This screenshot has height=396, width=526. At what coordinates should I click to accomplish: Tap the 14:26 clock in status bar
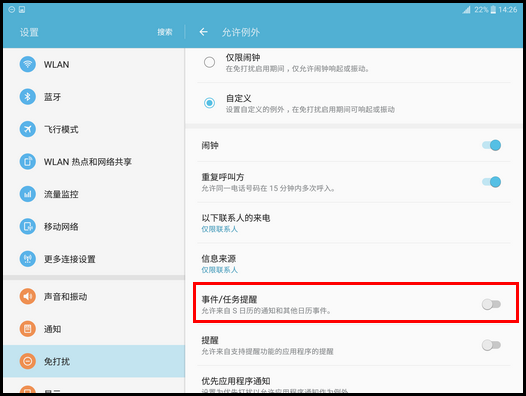[x=508, y=10]
